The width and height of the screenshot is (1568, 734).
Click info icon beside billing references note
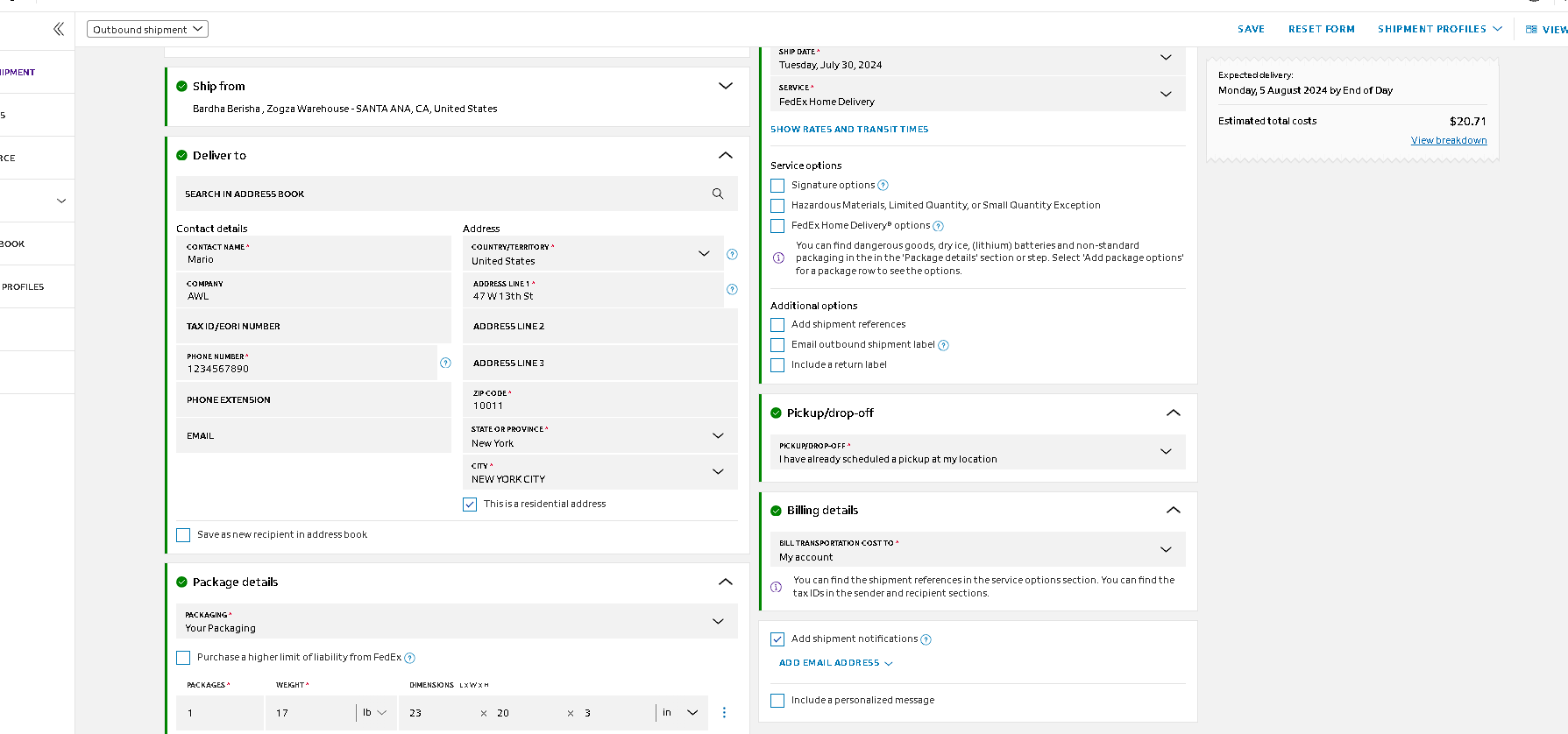(x=776, y=587)
